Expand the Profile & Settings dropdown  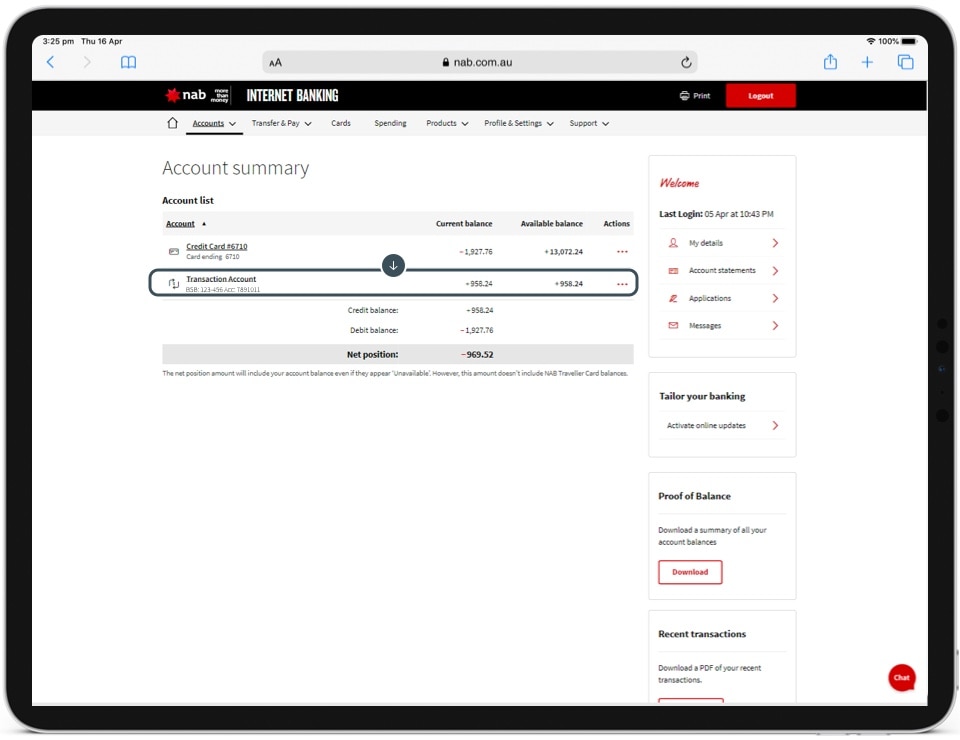(x=518, y=123)
